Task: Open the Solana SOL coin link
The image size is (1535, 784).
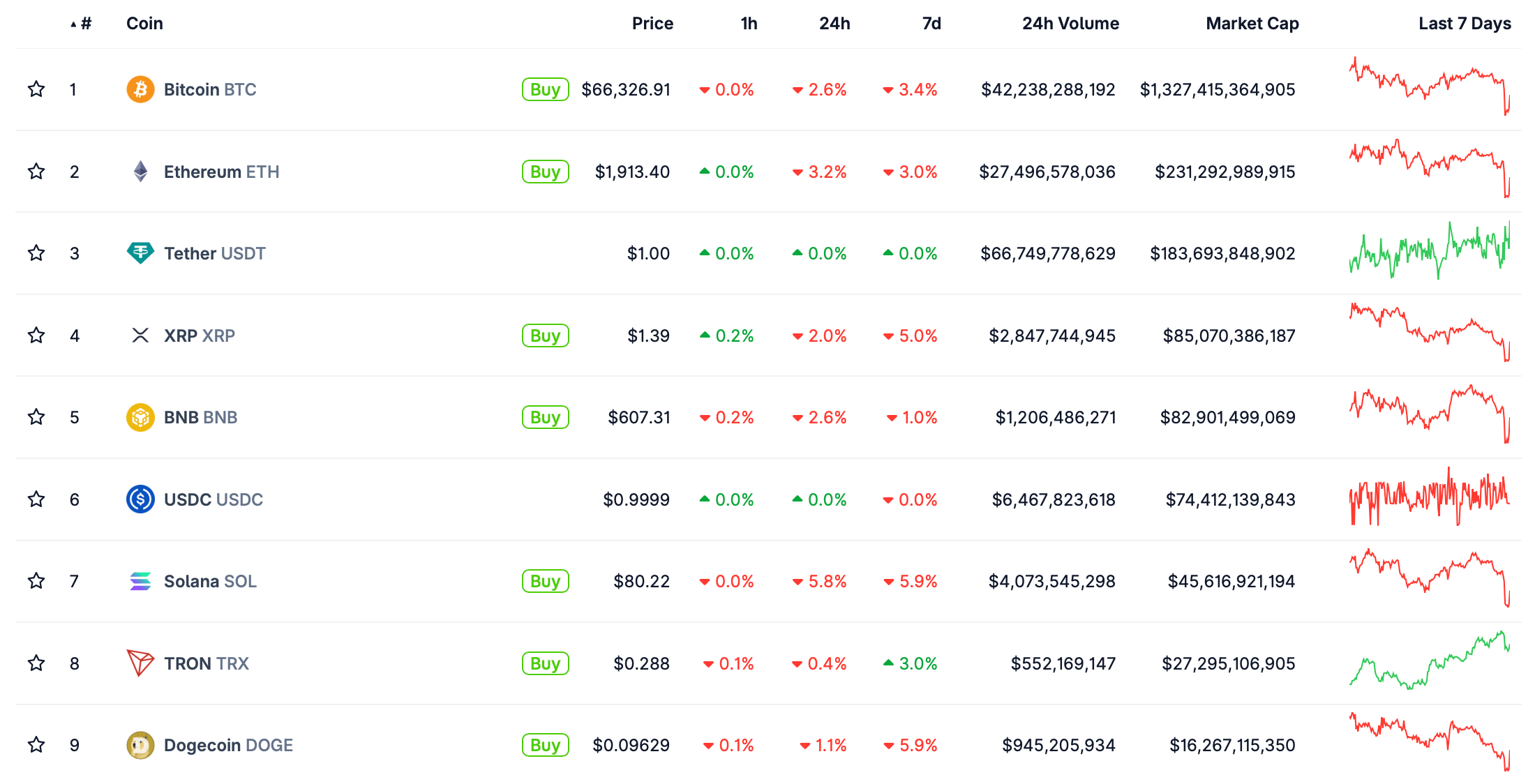Action: tap(210, 581)
